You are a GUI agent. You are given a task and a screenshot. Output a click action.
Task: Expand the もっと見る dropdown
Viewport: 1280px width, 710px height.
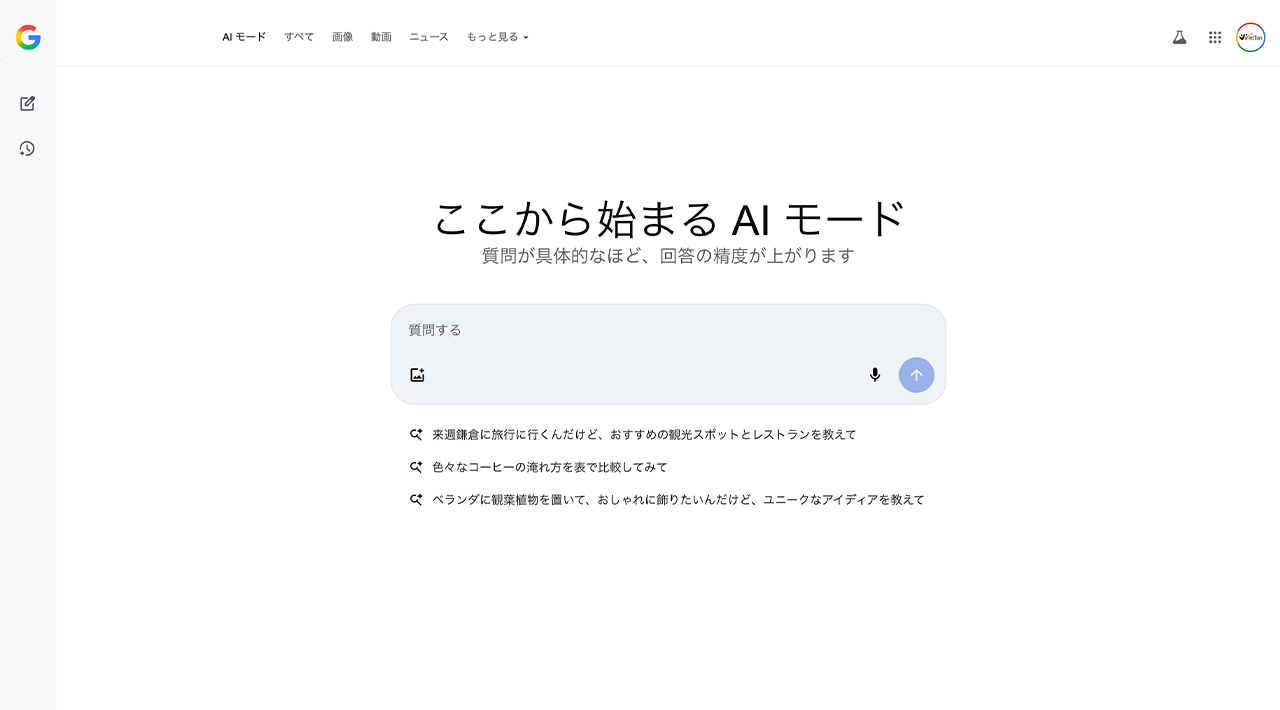[x=497, y=37]
